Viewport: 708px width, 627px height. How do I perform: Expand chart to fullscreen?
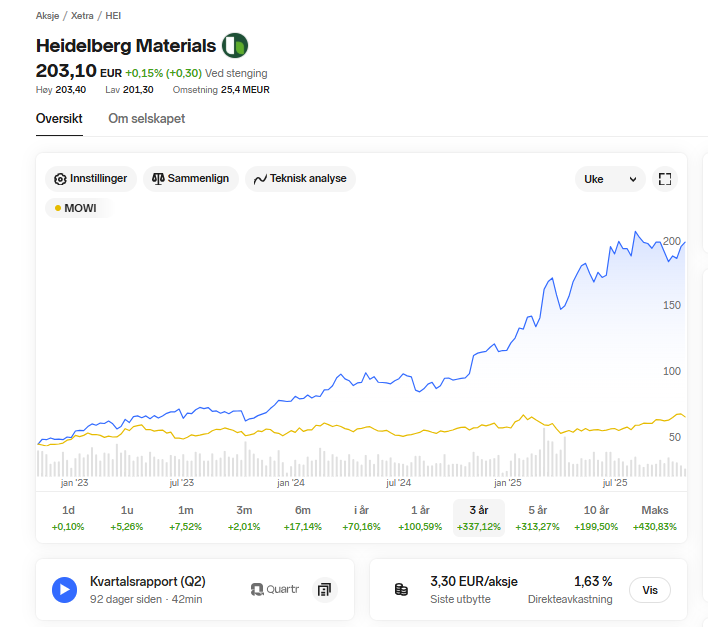point(664,179)
